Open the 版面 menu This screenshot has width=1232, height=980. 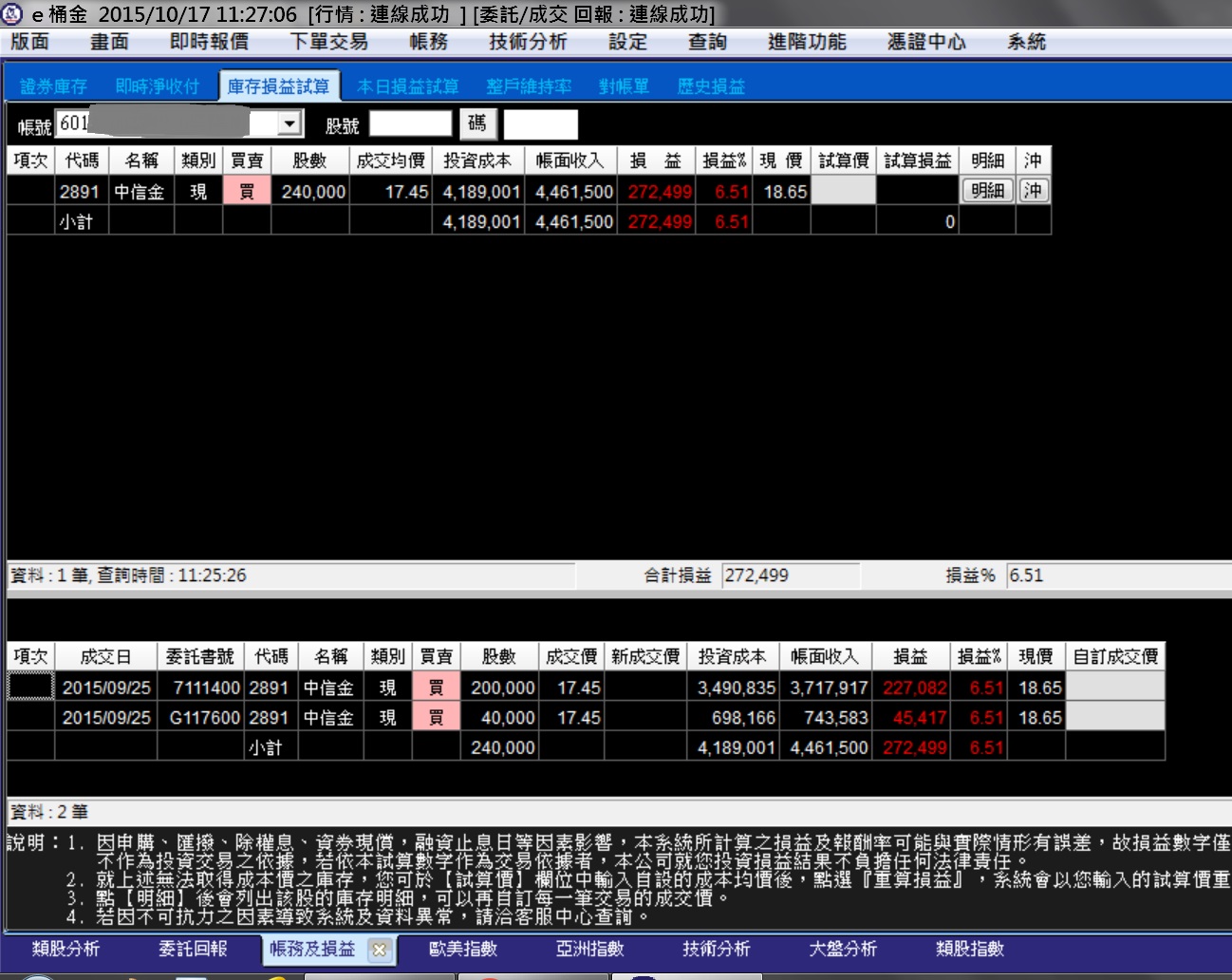click(x=29, y=42)
